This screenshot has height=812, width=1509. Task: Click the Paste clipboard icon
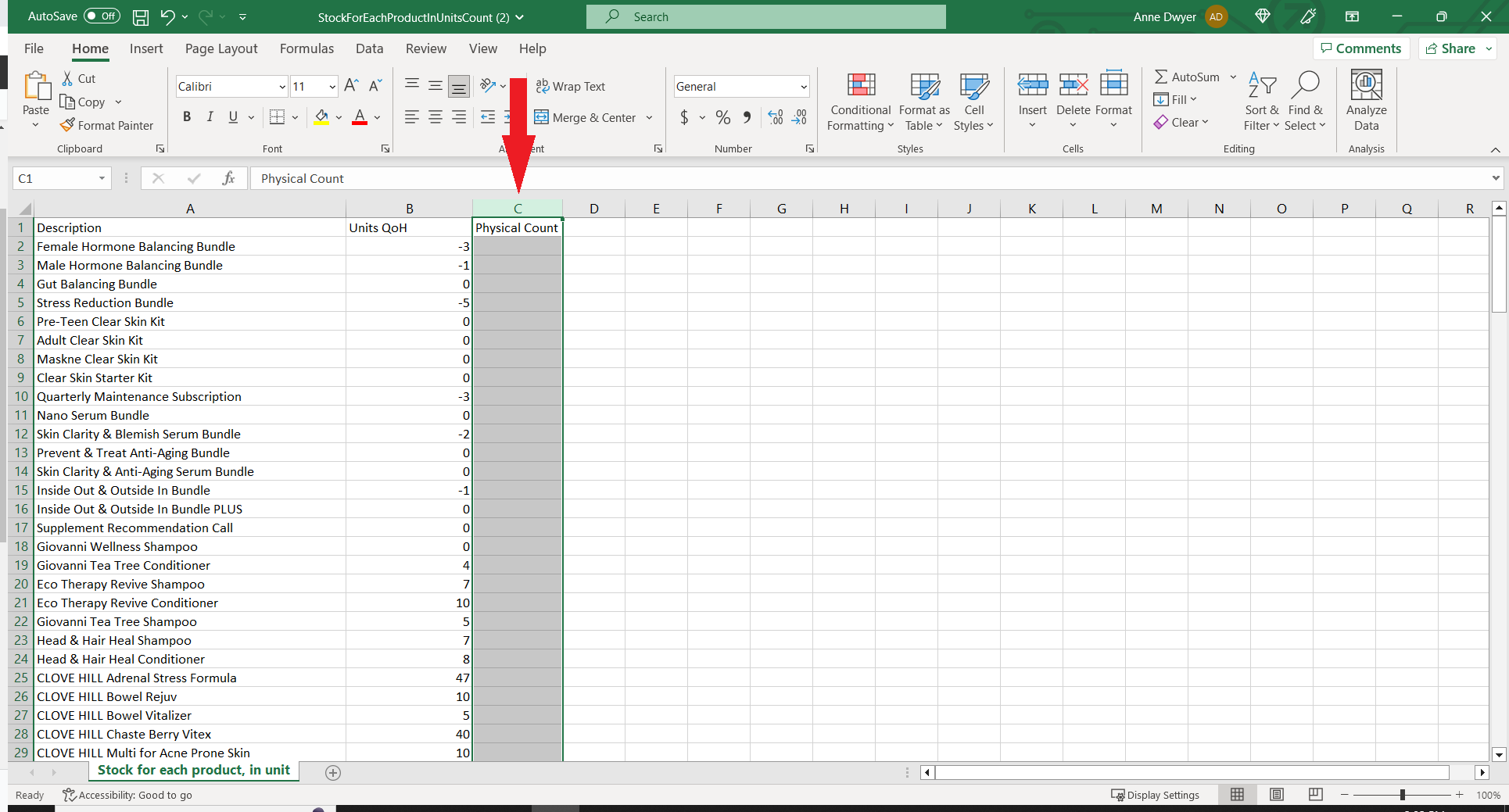click(36, 86)
